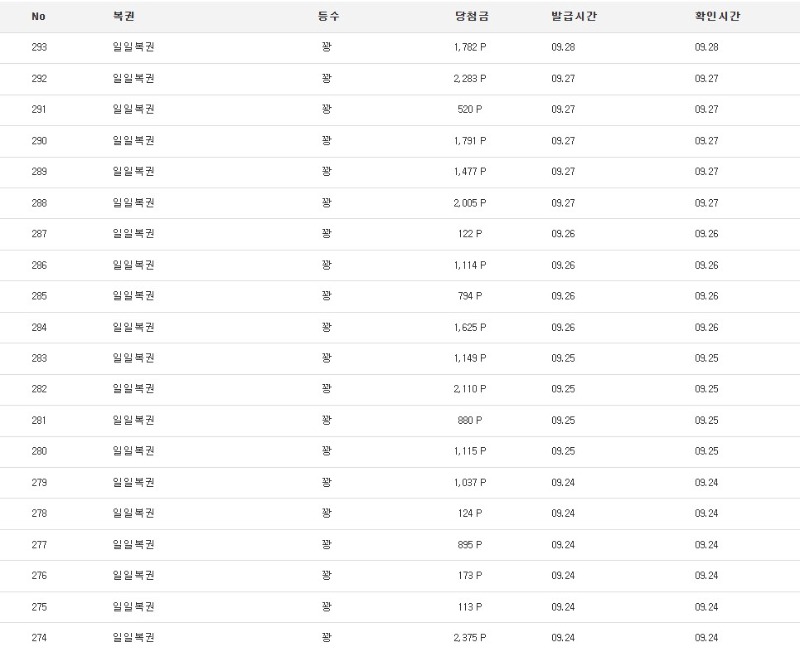The image size is (800, 657).
Task: Click the 꽝 rank in row 289
Action: pyautogui.click(x=326, y=172)
